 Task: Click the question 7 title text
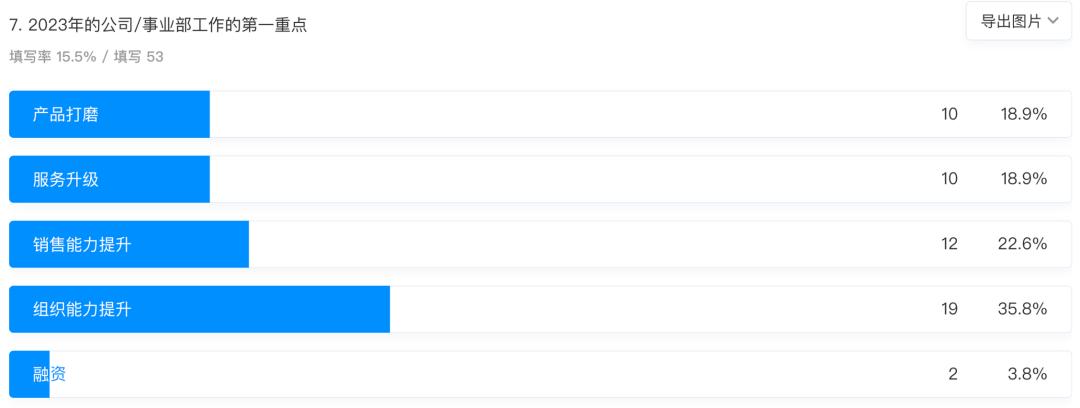(158, 25)
